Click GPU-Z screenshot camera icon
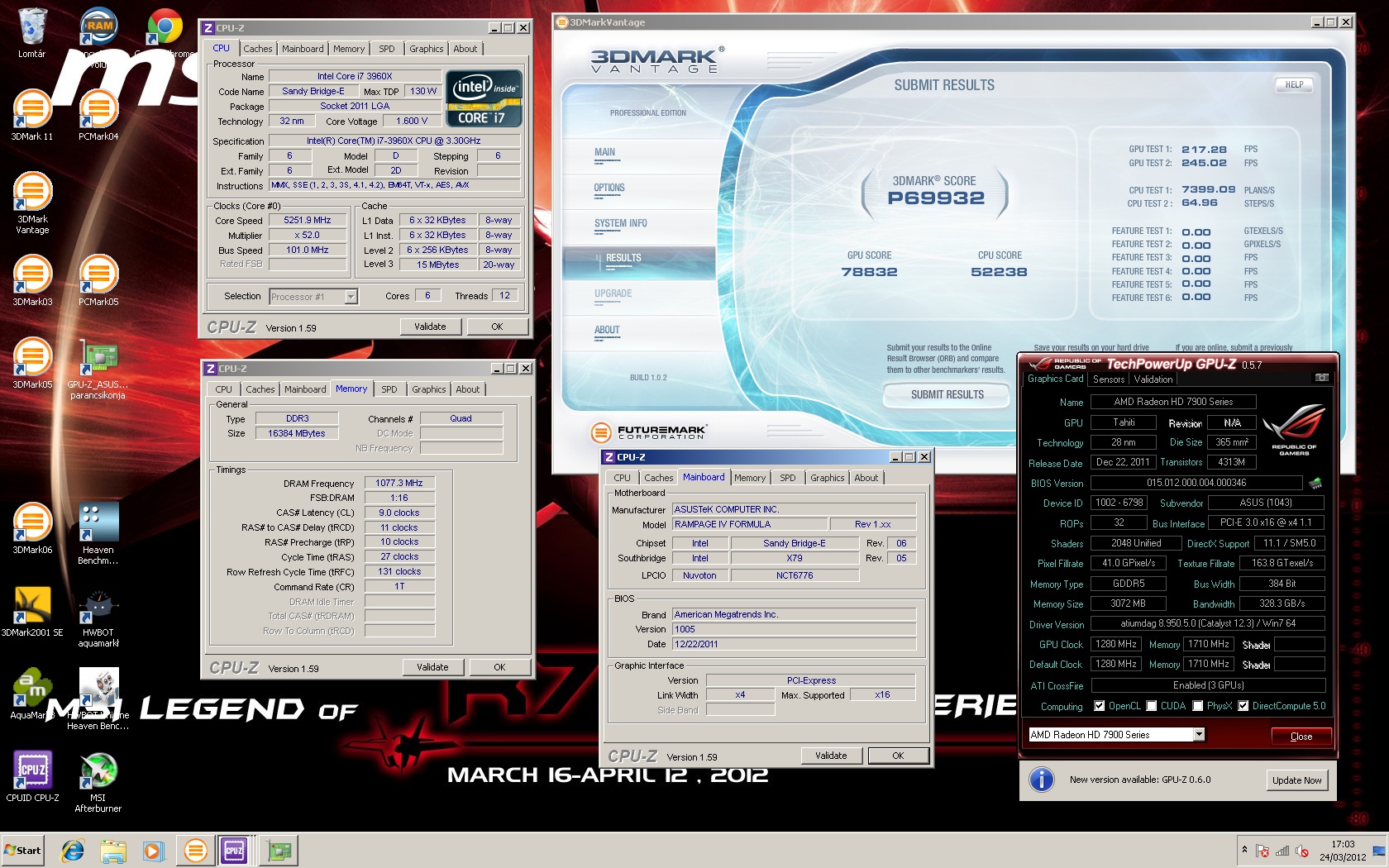Screen dimensions: 1389x868 tap(1322, 378)
